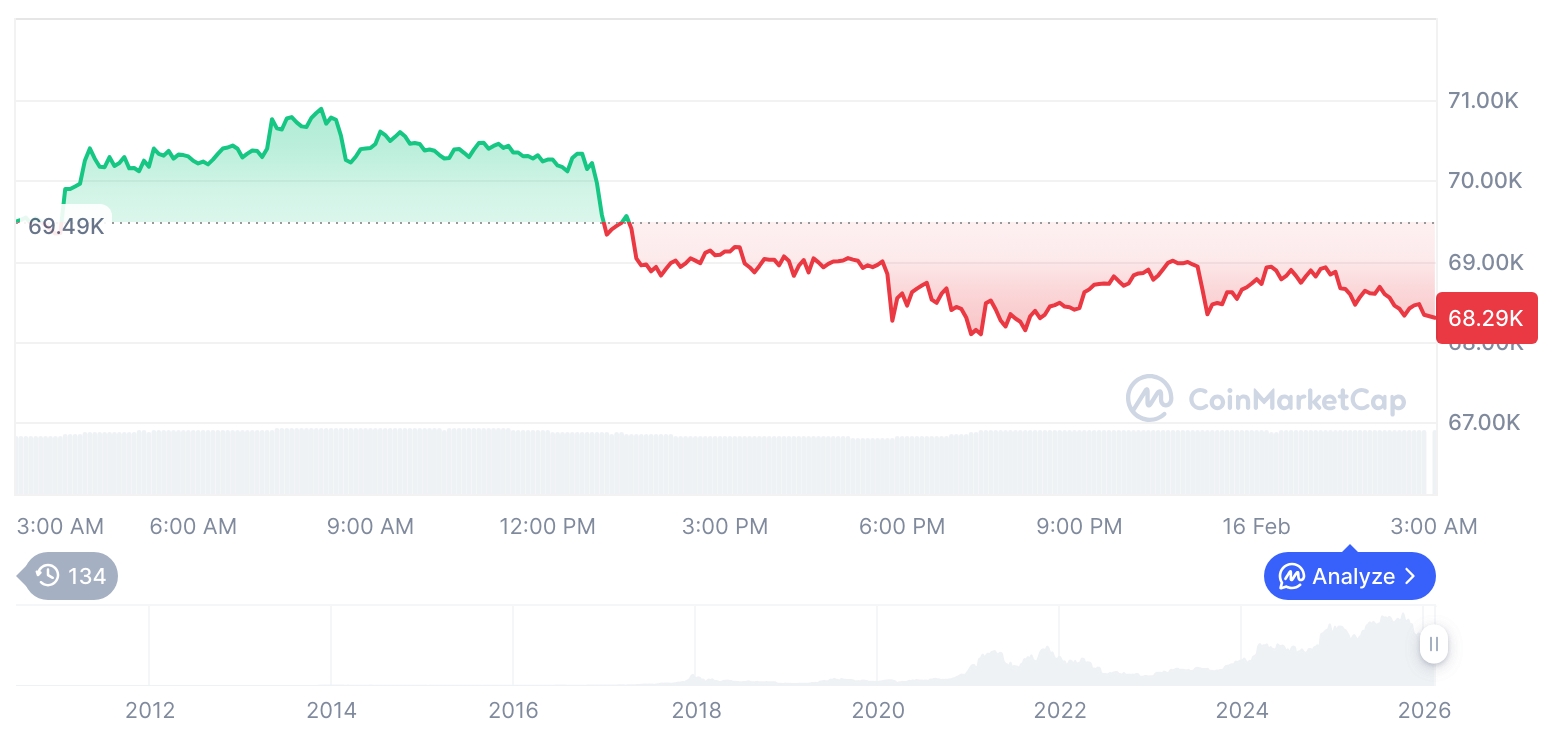
Task: Click the CoinMarketCap watermark logo on chart
Action: 1150,398
